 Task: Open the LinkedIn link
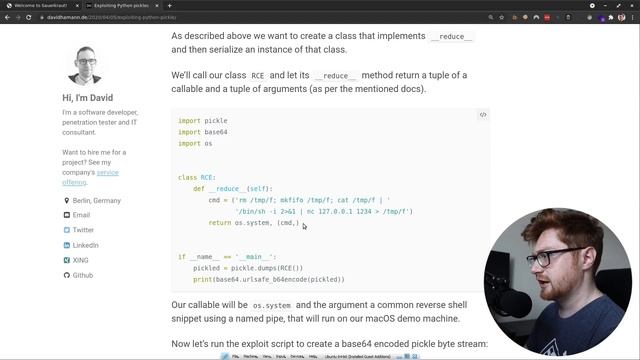tap(86, 245)
